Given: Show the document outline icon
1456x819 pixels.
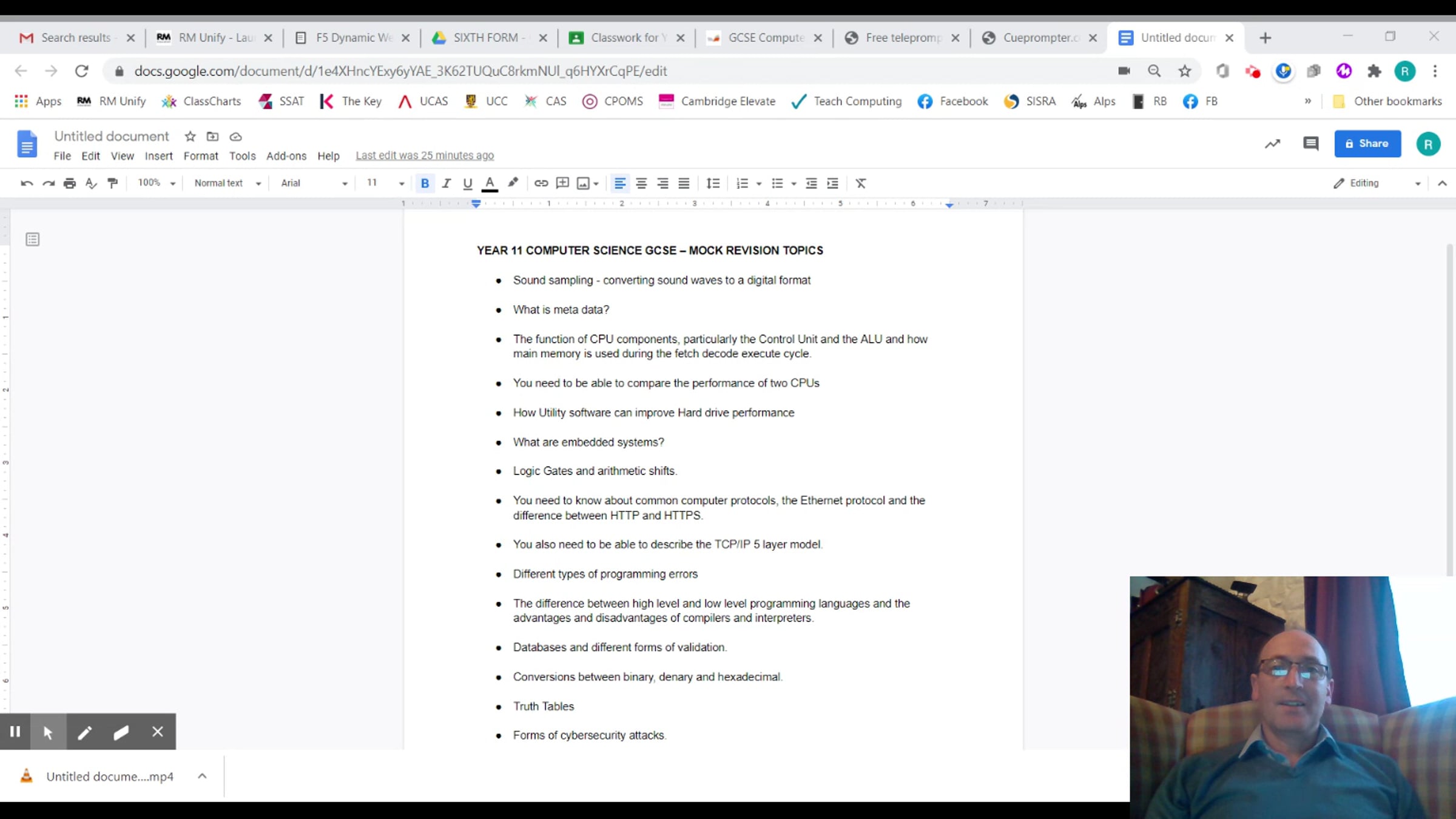Looking at the screenshot, I should click(x=33, y=240).
